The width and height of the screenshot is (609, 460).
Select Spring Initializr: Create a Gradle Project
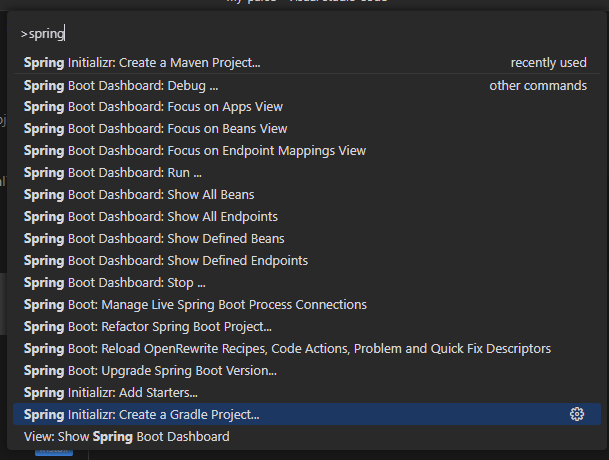(x=307, y=414)
